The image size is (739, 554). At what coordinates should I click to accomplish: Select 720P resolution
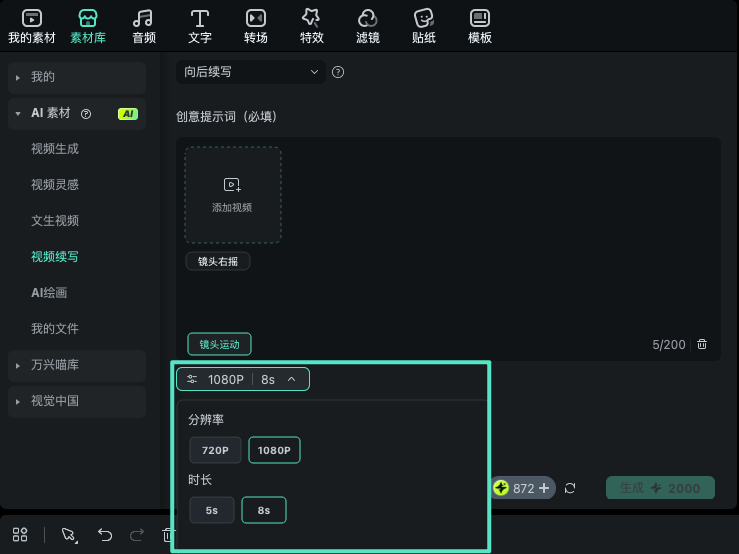[215, 450]
